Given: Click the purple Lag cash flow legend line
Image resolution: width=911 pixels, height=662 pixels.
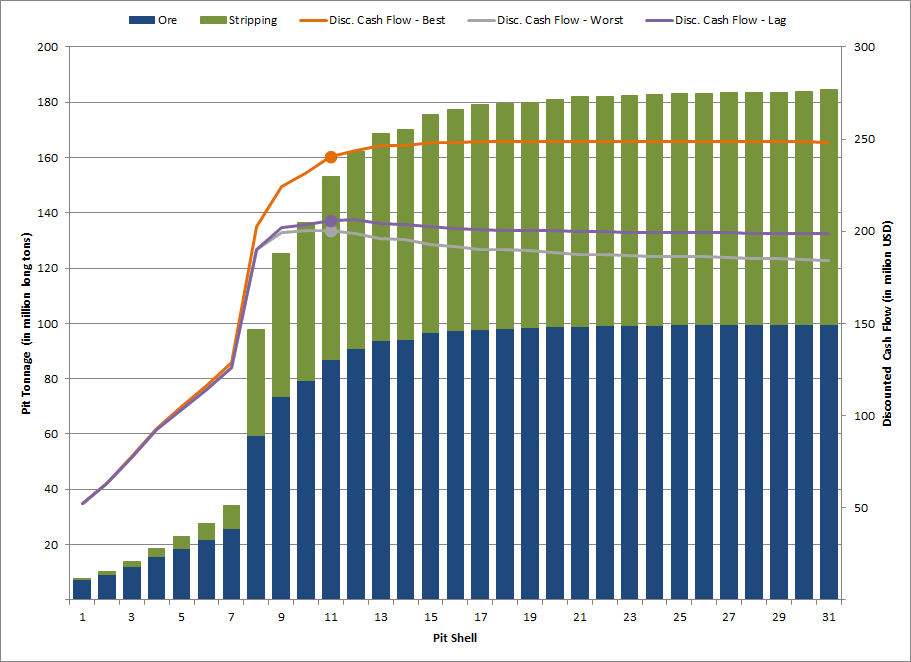Looking at the screenshot, I should click(659, 20).
